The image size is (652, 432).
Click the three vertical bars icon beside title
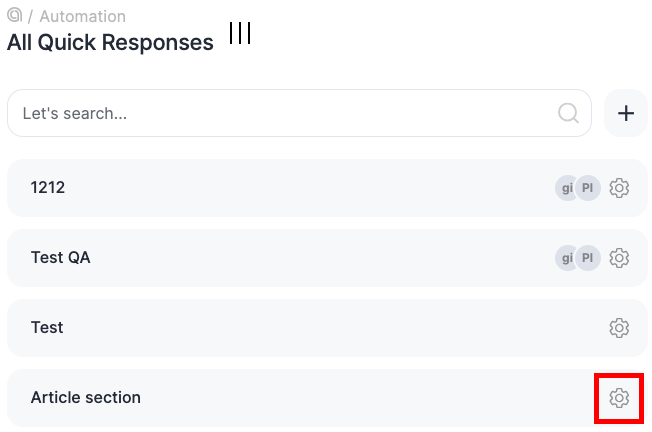(x=240, y=34)
